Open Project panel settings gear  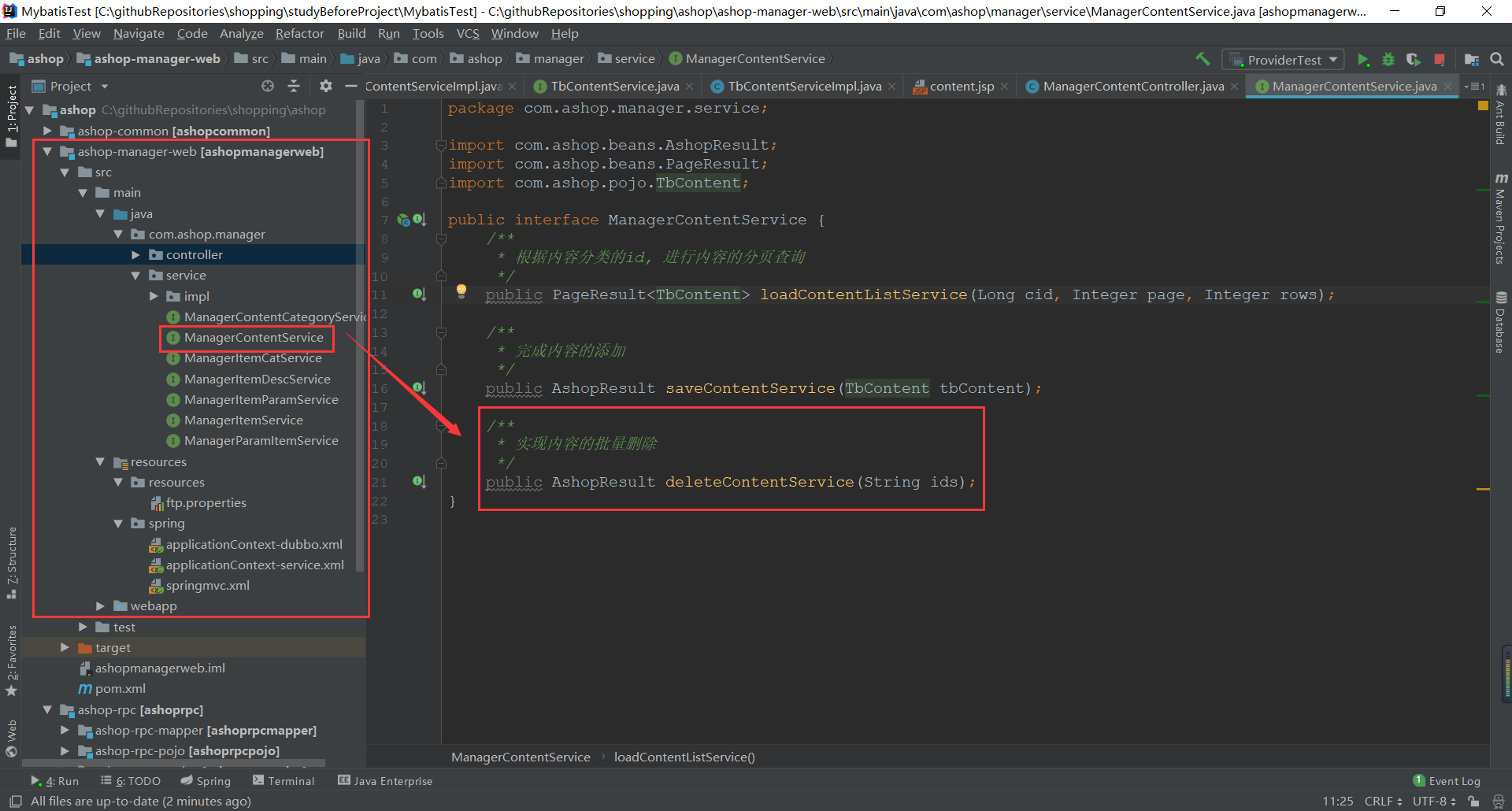326,86
